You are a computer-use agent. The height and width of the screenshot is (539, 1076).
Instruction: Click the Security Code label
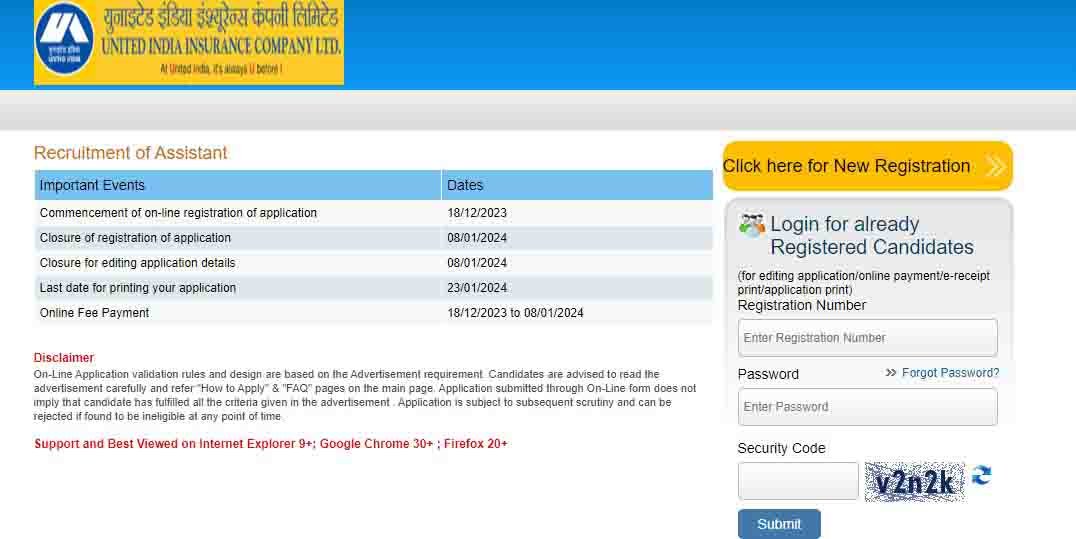click(782, 448)
